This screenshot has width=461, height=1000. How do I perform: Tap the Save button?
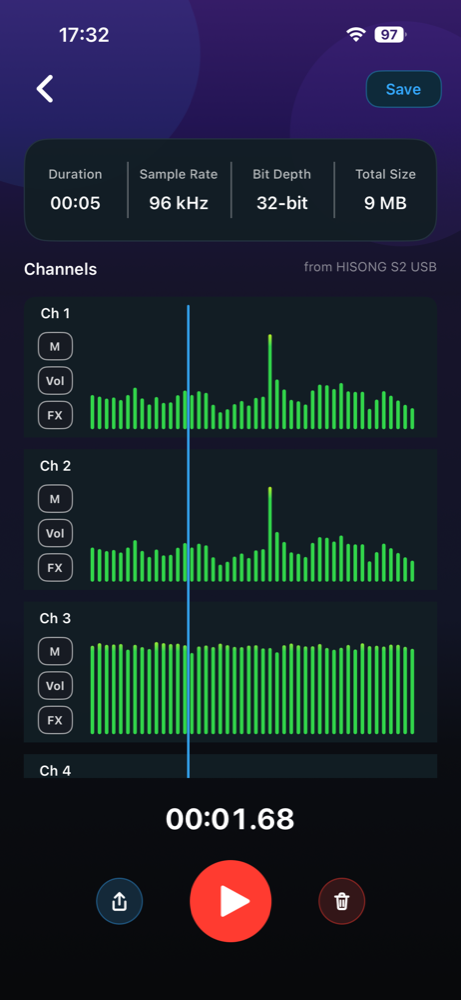click(x=403, y=89)
